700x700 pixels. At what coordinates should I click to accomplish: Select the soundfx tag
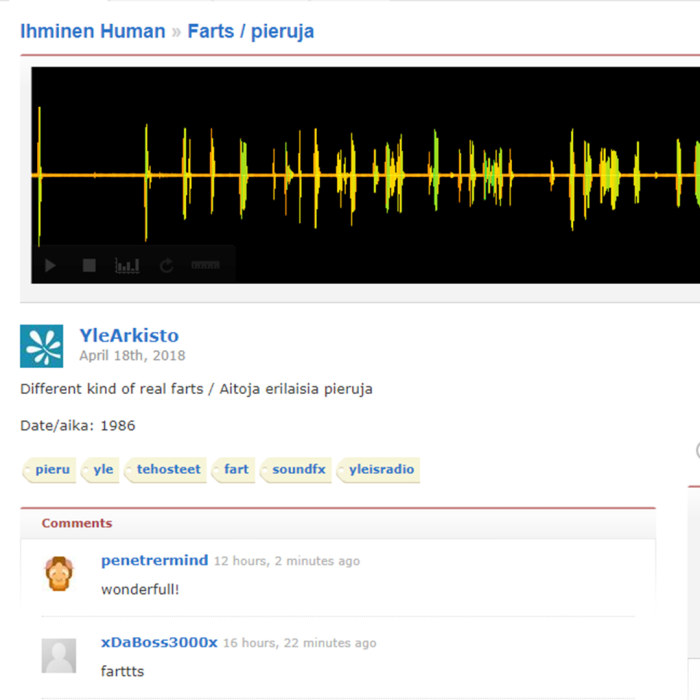pyautogui.click(x=296, y=470)
